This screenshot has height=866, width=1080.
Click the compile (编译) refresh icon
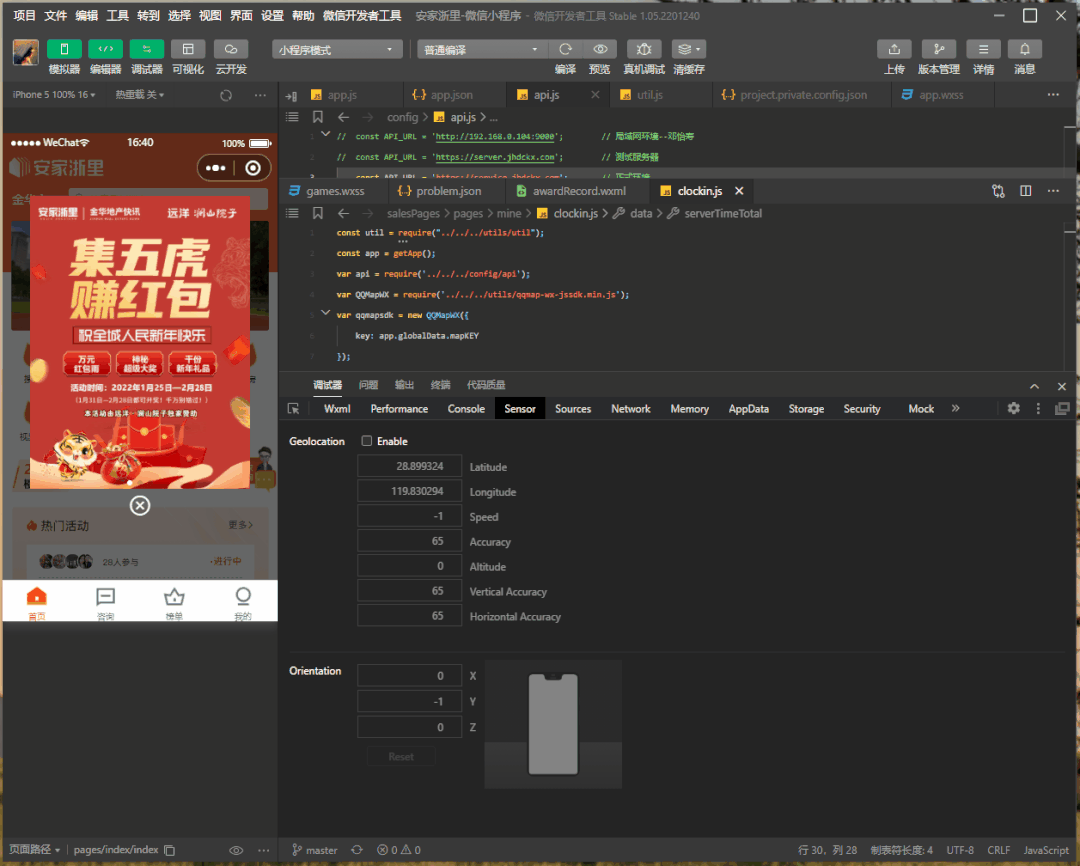pyautogui.click(x=565, y=50)
